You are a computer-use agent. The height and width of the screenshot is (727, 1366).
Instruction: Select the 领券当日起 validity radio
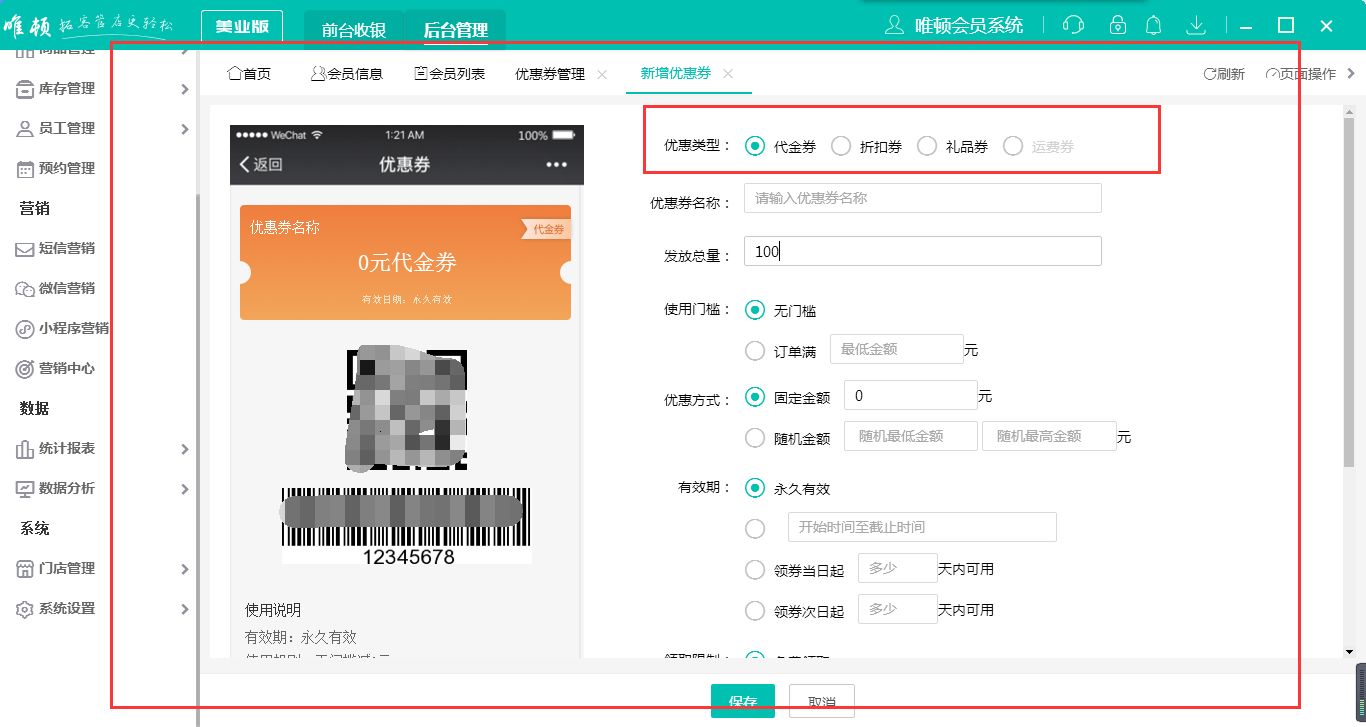[x=755, y=570]
